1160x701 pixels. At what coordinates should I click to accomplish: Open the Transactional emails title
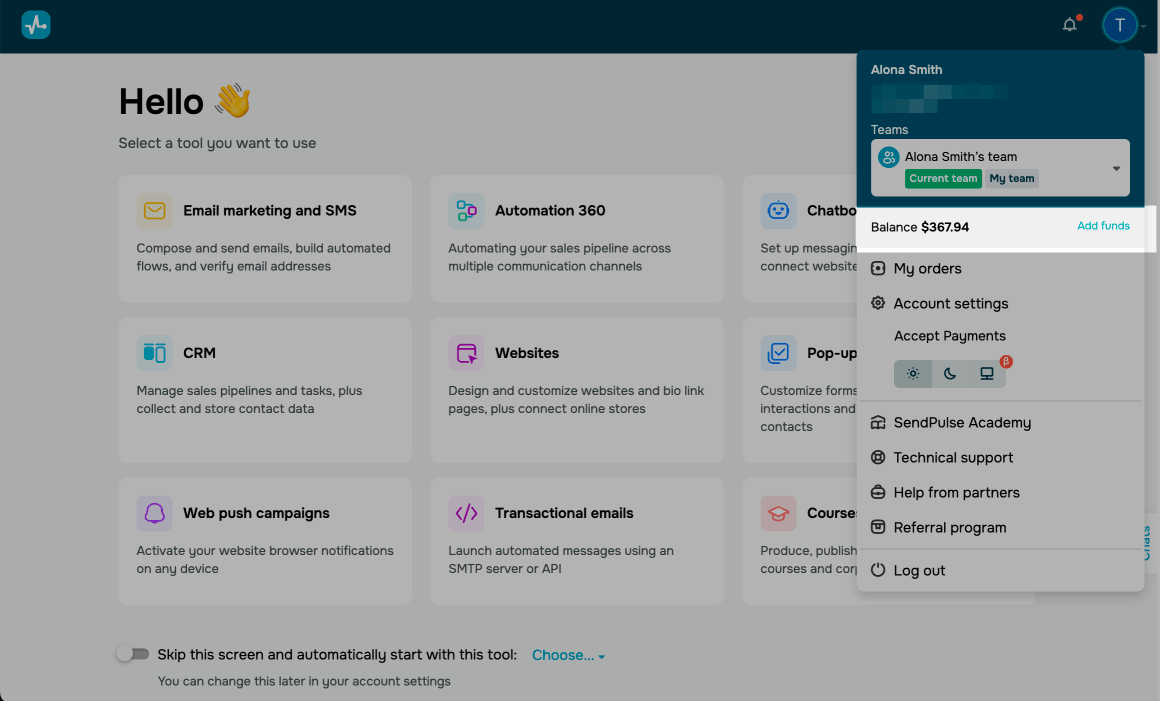[564, 513]
